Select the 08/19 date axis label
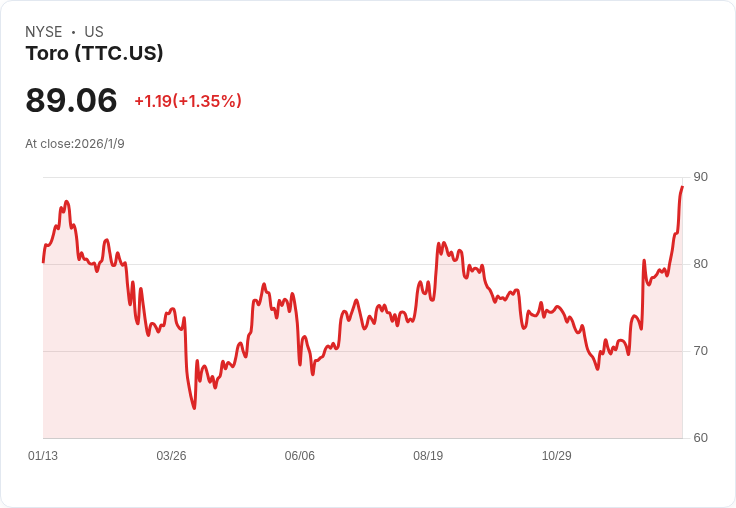The height and width of the screenshot is (508, 736). pyautogui.click(x=428, y=455)
